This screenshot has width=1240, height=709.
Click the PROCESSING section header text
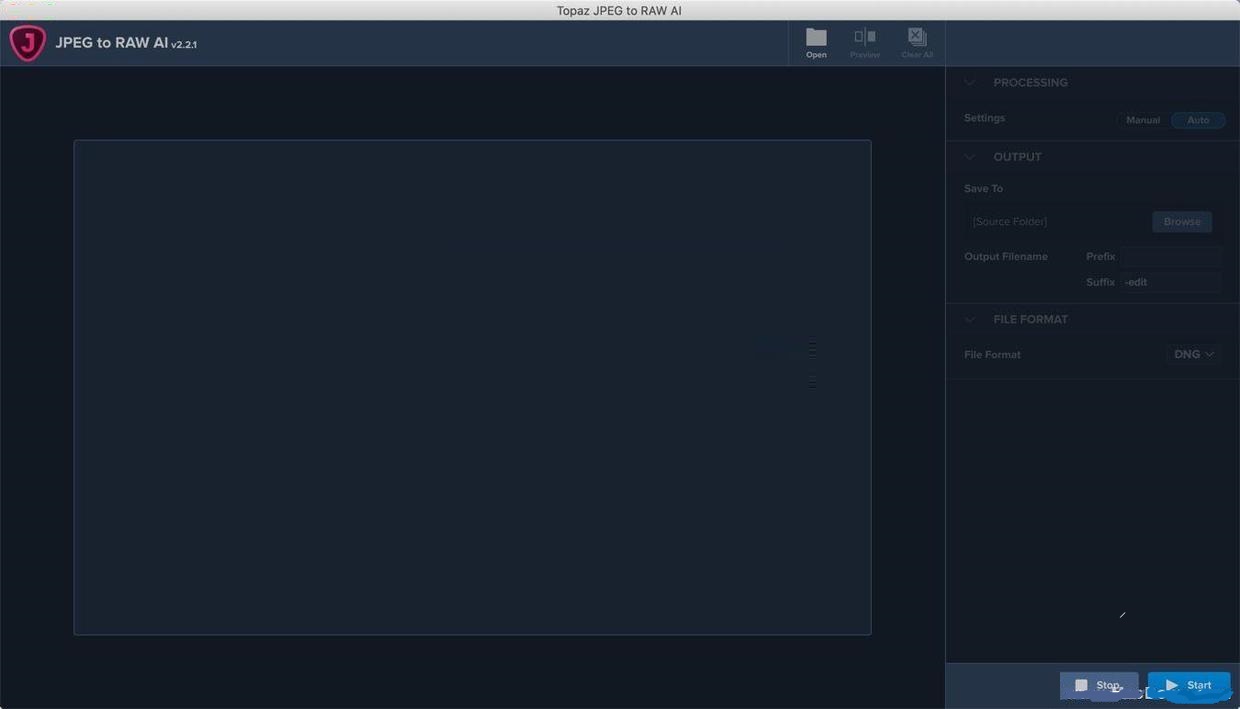[1030, 82]
